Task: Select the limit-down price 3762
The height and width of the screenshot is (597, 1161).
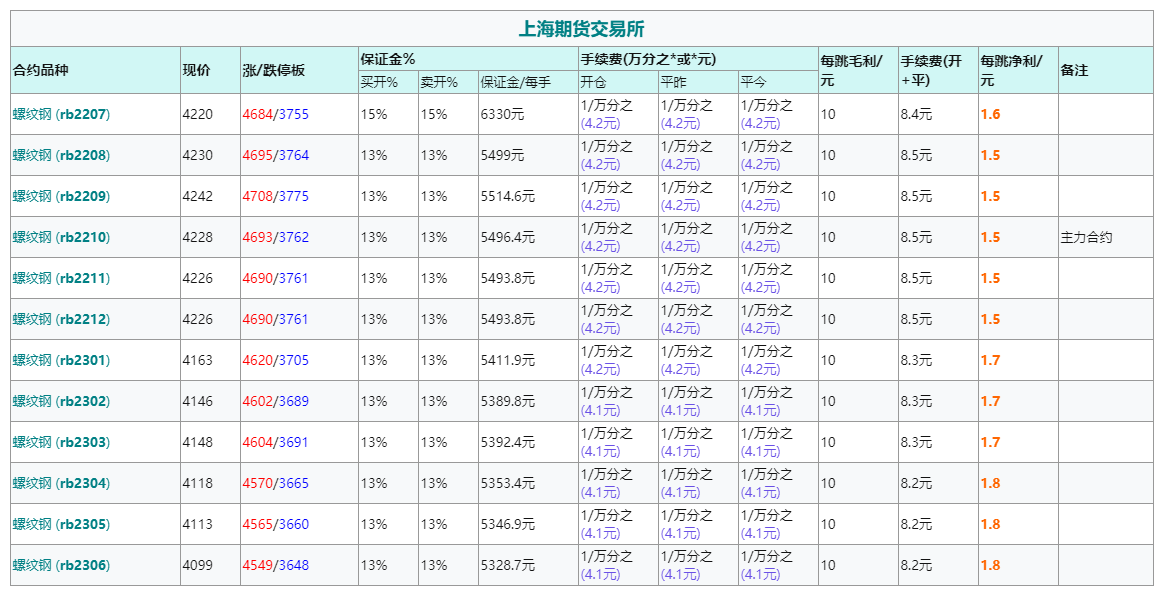Action: pyautogui.click(x=294, y=237)
